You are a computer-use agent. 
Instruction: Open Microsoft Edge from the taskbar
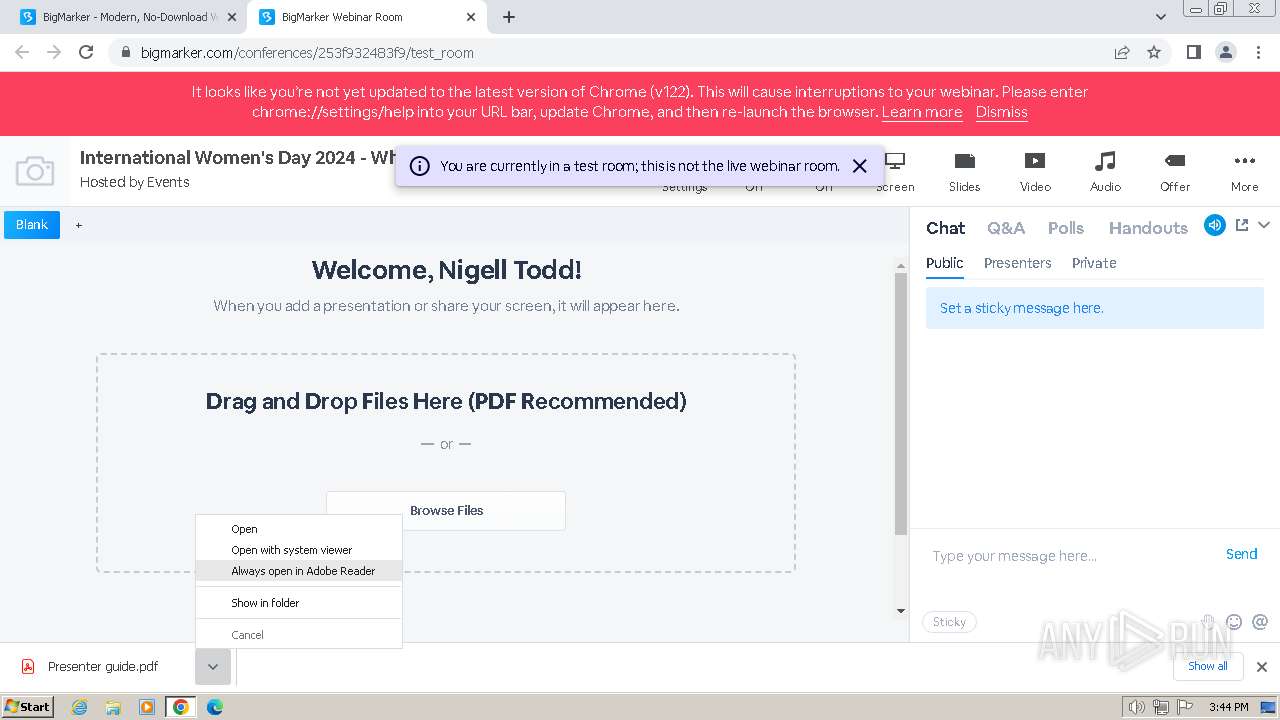click(x=214, y=707)
